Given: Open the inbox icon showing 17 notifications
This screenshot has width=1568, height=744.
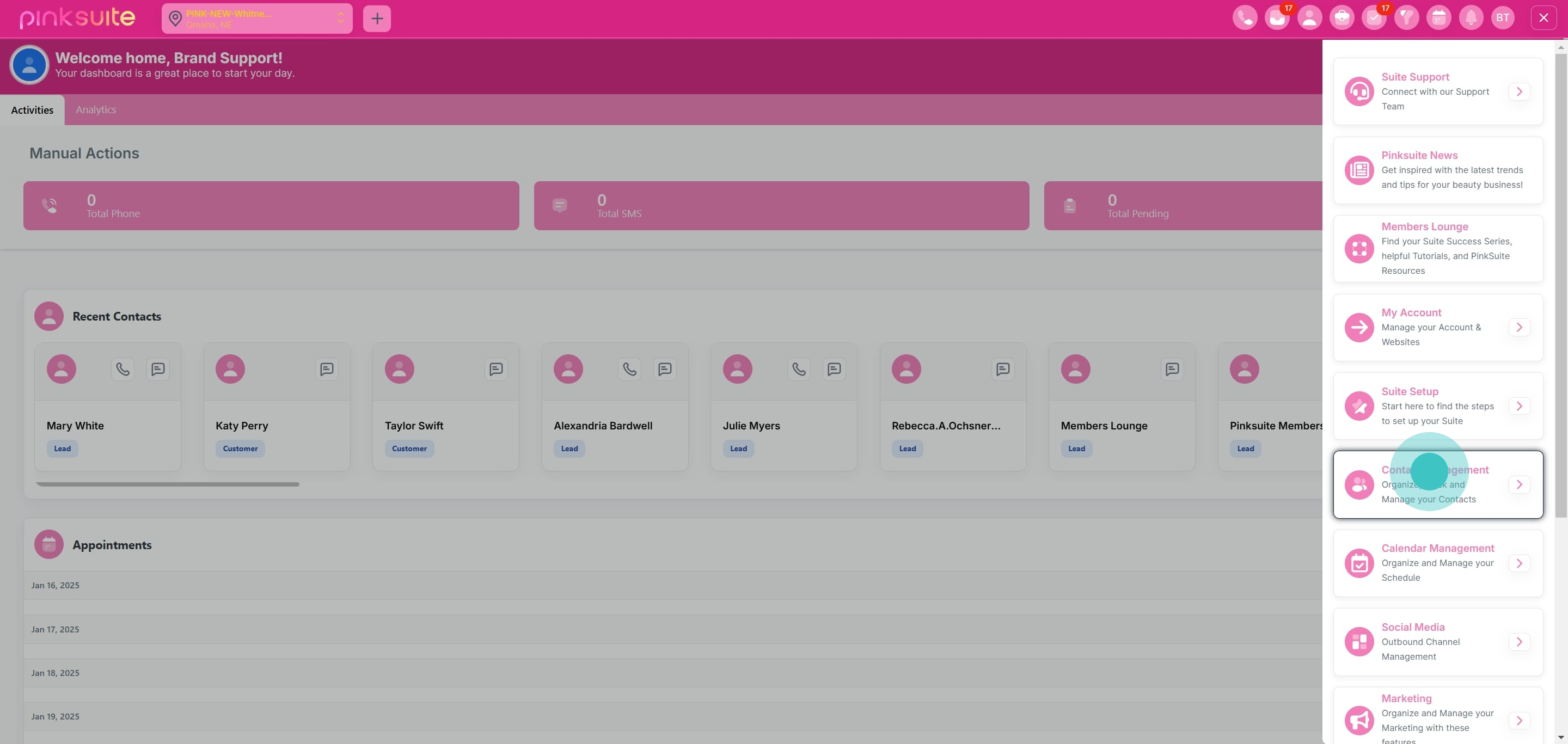Looking at the screenshot, I should point(1277,17).
